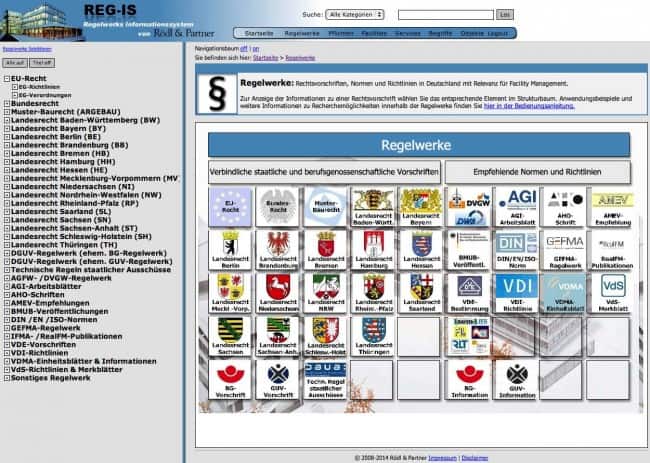This screenshot has height=463, width=650.
Task: Collapse the EU-Recht tree node
Action: pyautogui.click(x=7, y=78)
